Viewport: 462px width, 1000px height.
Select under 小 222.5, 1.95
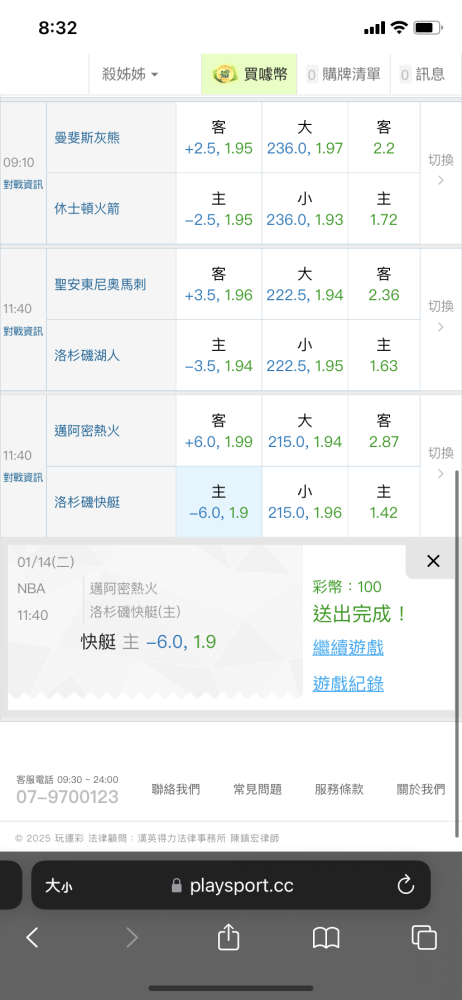[x=305, y=355]
